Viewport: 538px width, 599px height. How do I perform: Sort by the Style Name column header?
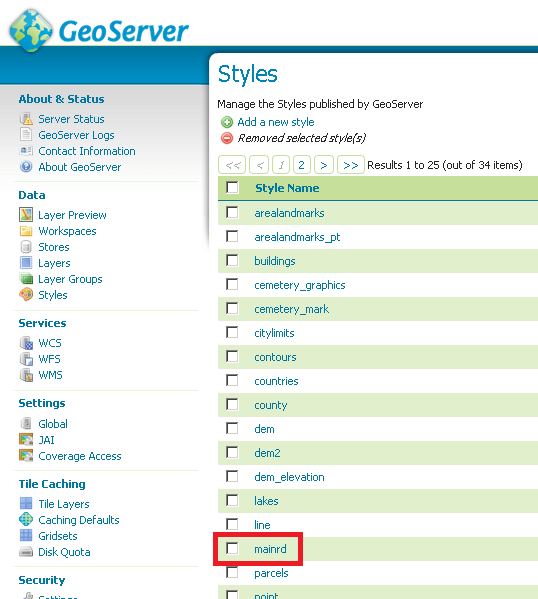[x=287, y=188]
